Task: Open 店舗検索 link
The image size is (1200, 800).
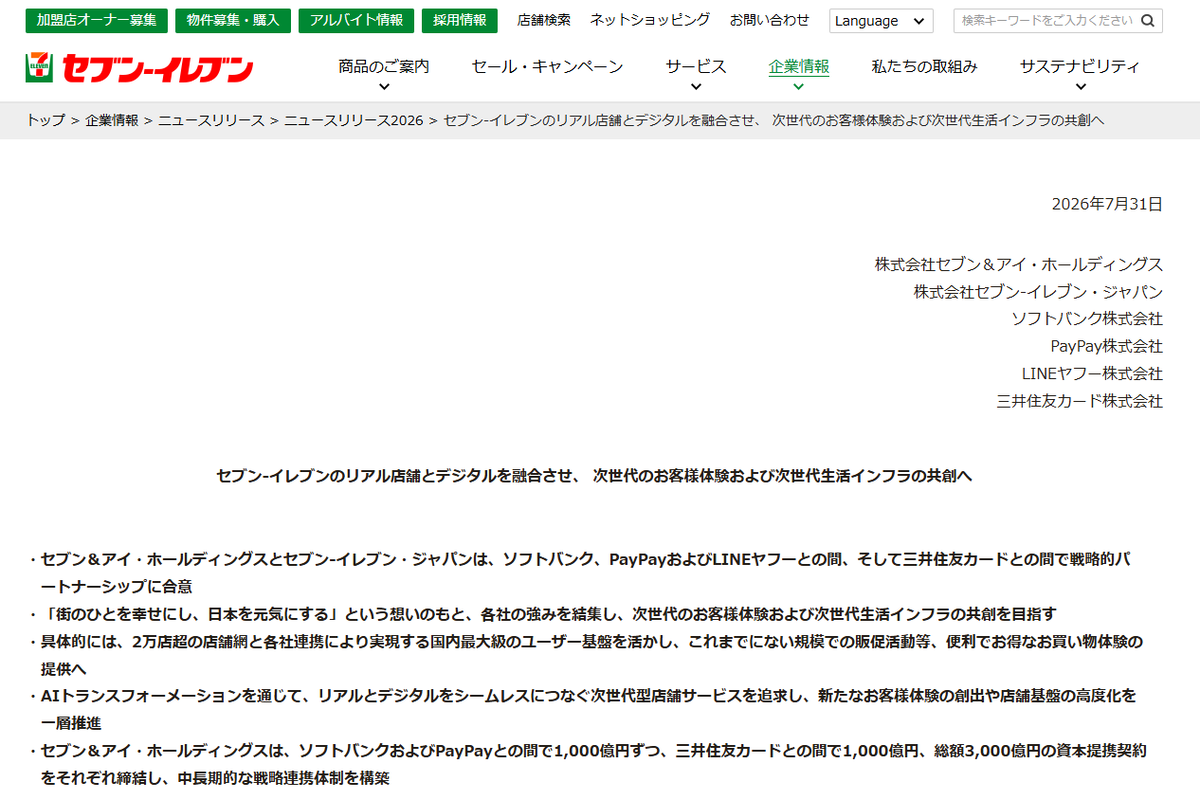Action: (544, 20)
